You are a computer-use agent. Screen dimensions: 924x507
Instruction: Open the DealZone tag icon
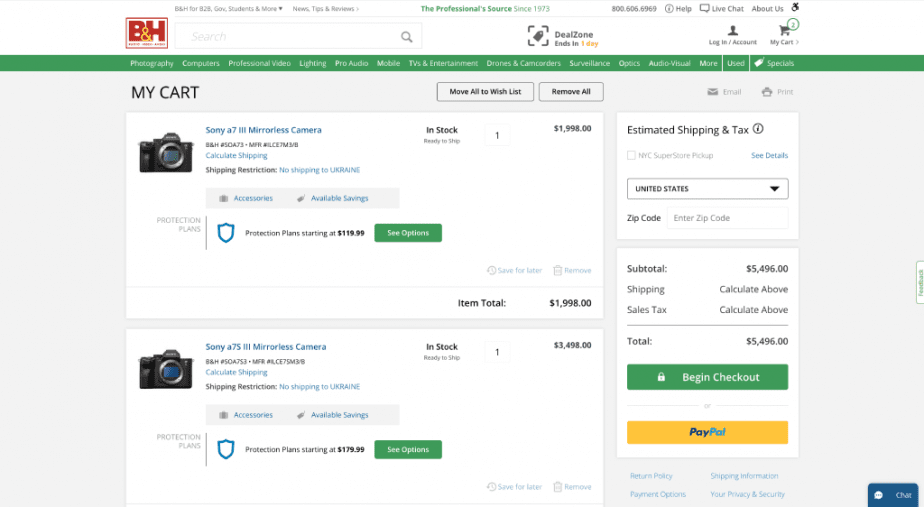click(x=537, y=36)
